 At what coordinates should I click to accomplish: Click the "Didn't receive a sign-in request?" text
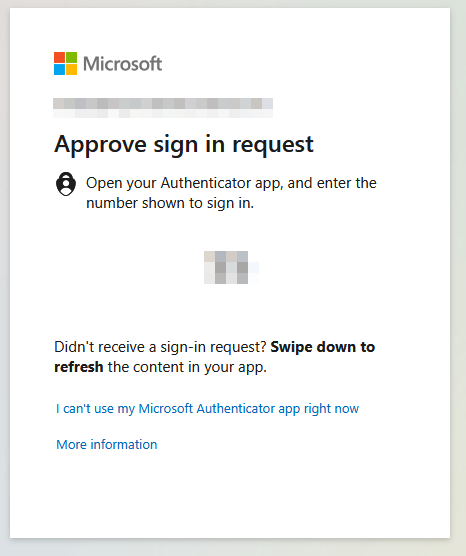point(160,347)
